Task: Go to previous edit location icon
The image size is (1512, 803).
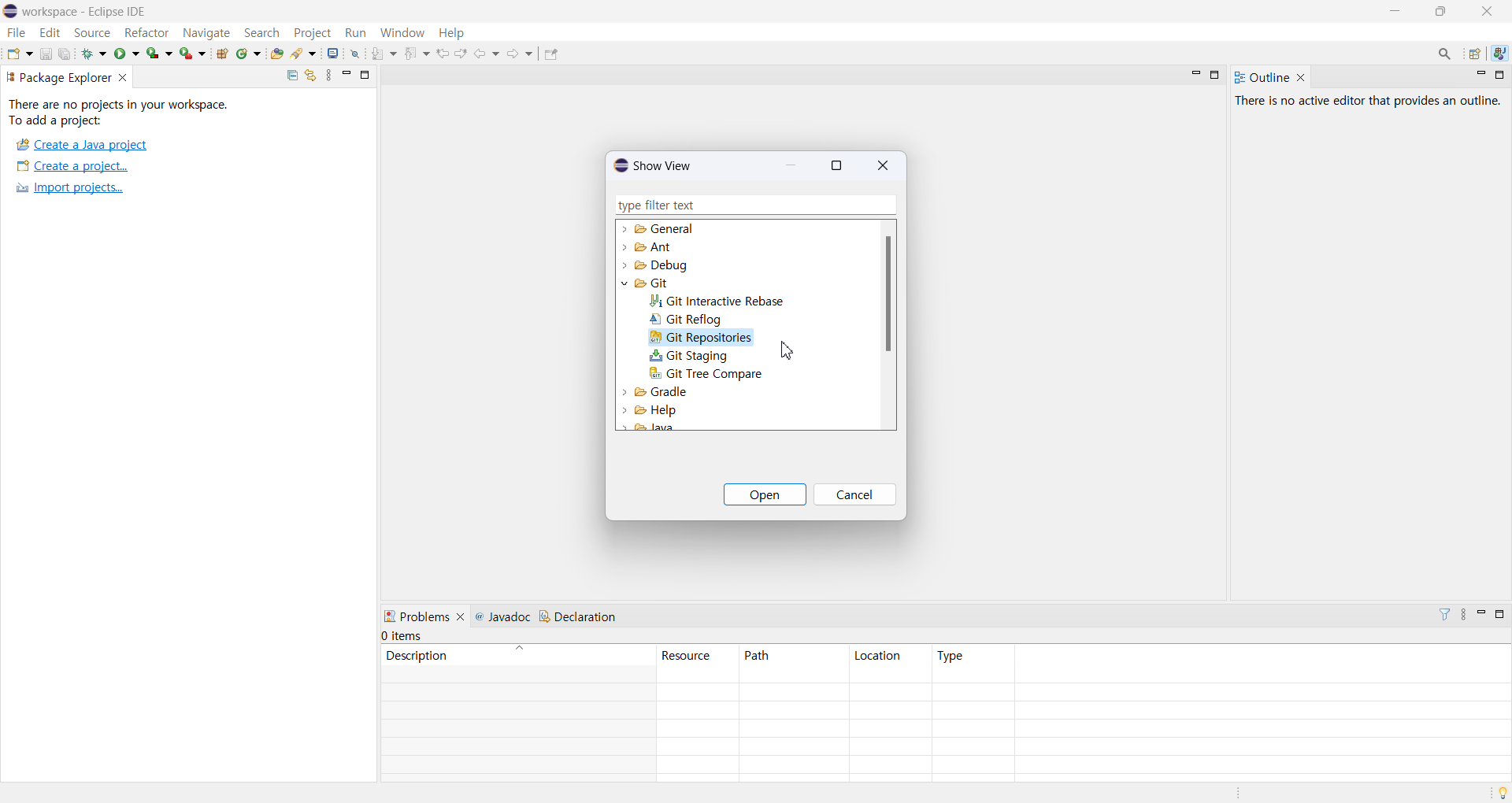Action: point(443,54)
